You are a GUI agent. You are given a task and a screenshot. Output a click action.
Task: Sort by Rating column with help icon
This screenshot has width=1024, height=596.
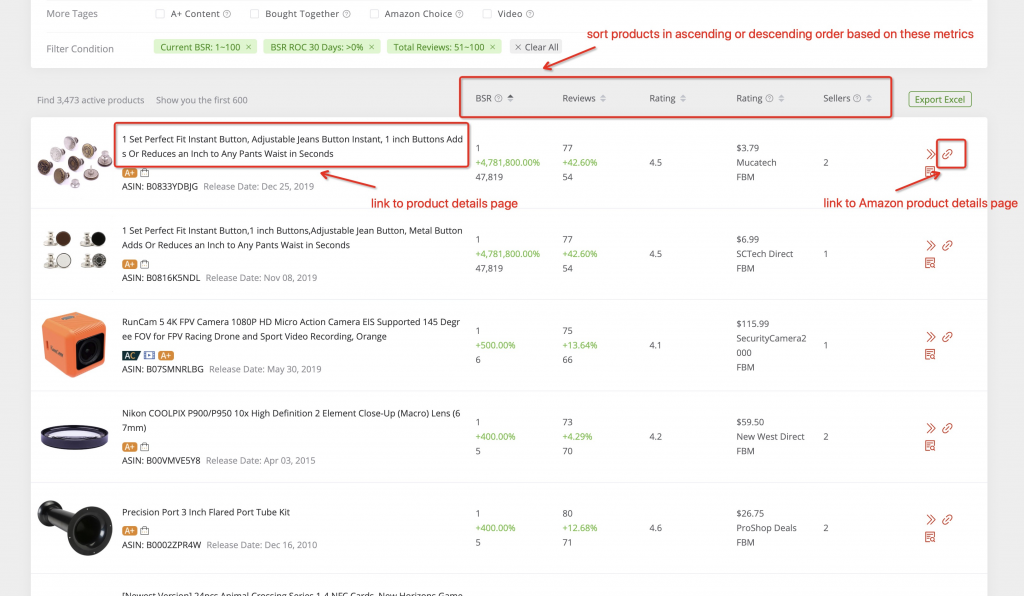[782, 98]
